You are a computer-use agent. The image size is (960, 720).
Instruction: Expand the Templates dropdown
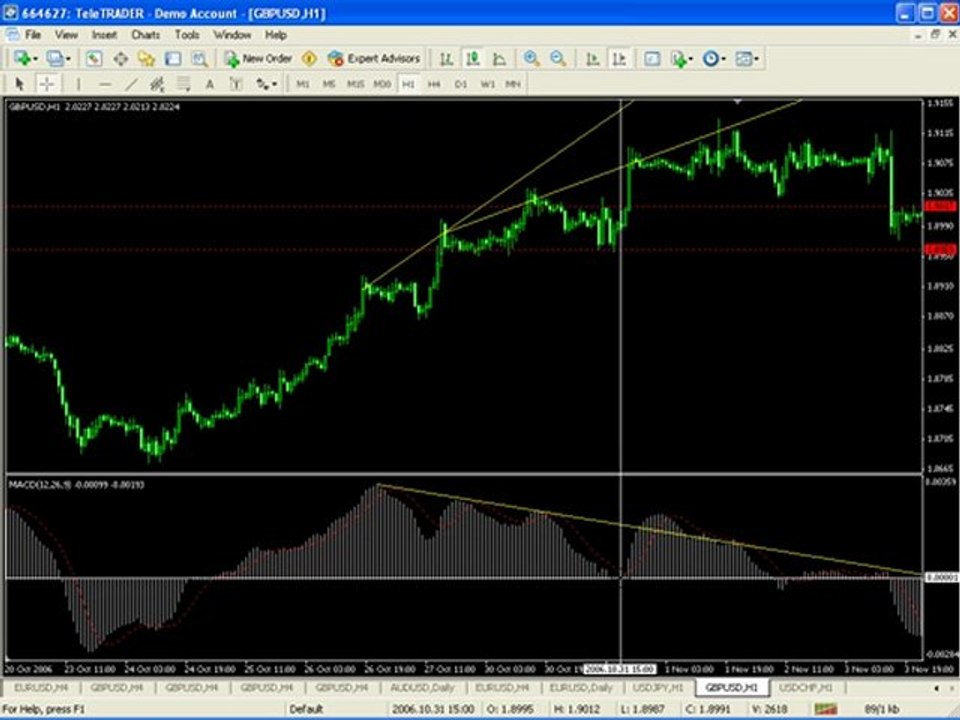pyautogui.click(x=756, y=59)
